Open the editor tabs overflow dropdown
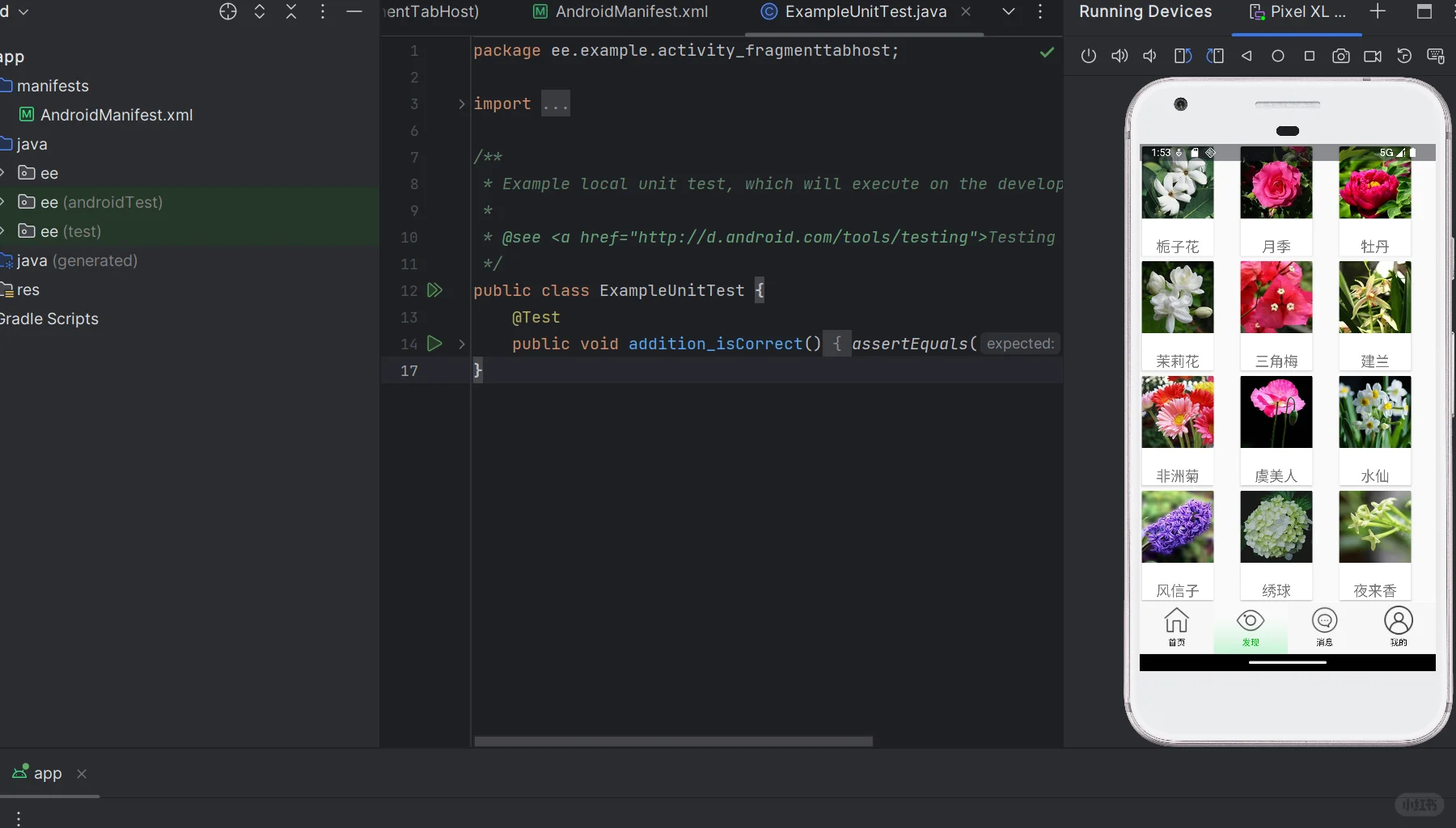The width and height of the screenshot is (1456, 828). point(1008,12)
